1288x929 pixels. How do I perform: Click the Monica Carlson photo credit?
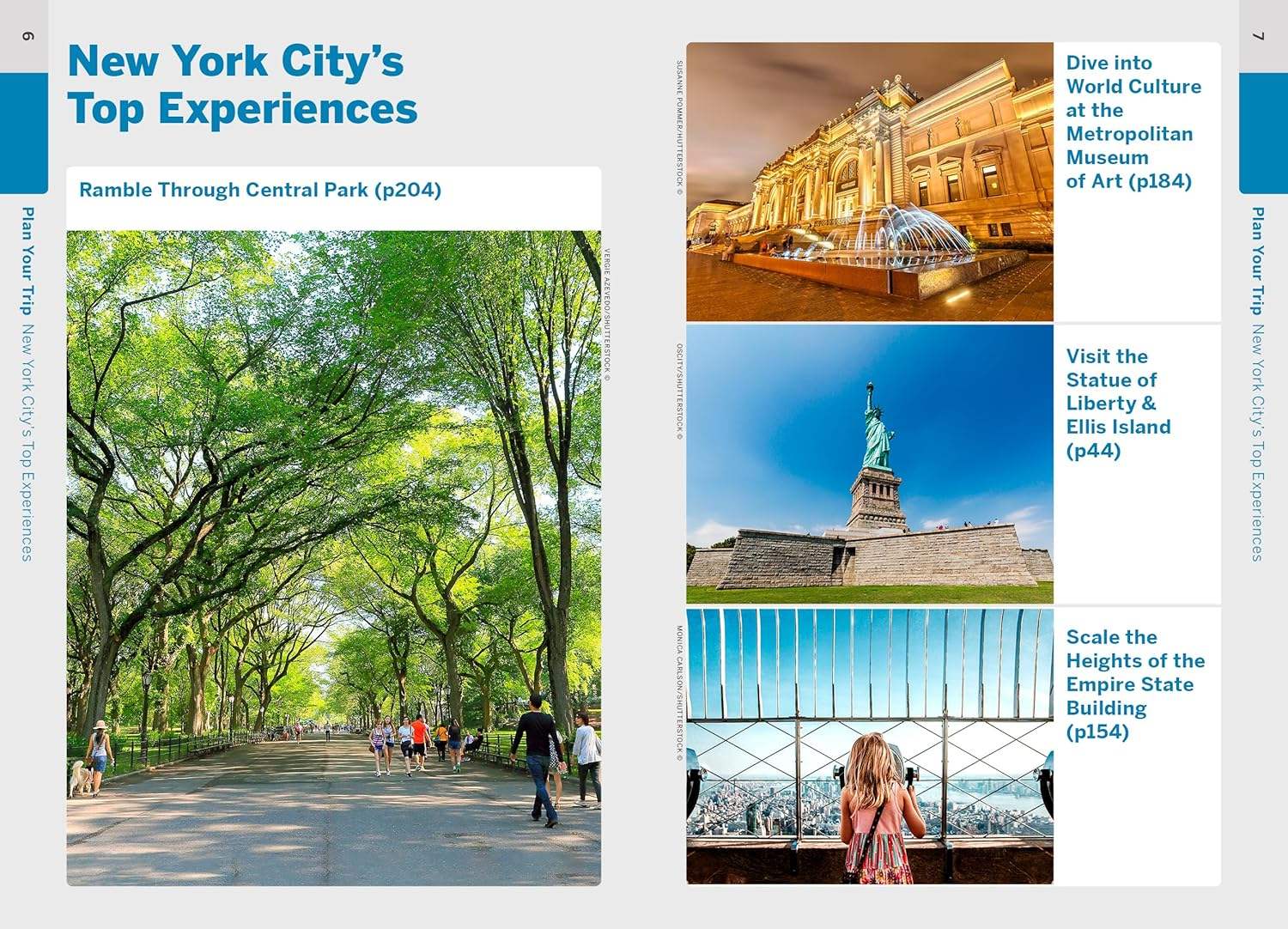coord(679,692)
